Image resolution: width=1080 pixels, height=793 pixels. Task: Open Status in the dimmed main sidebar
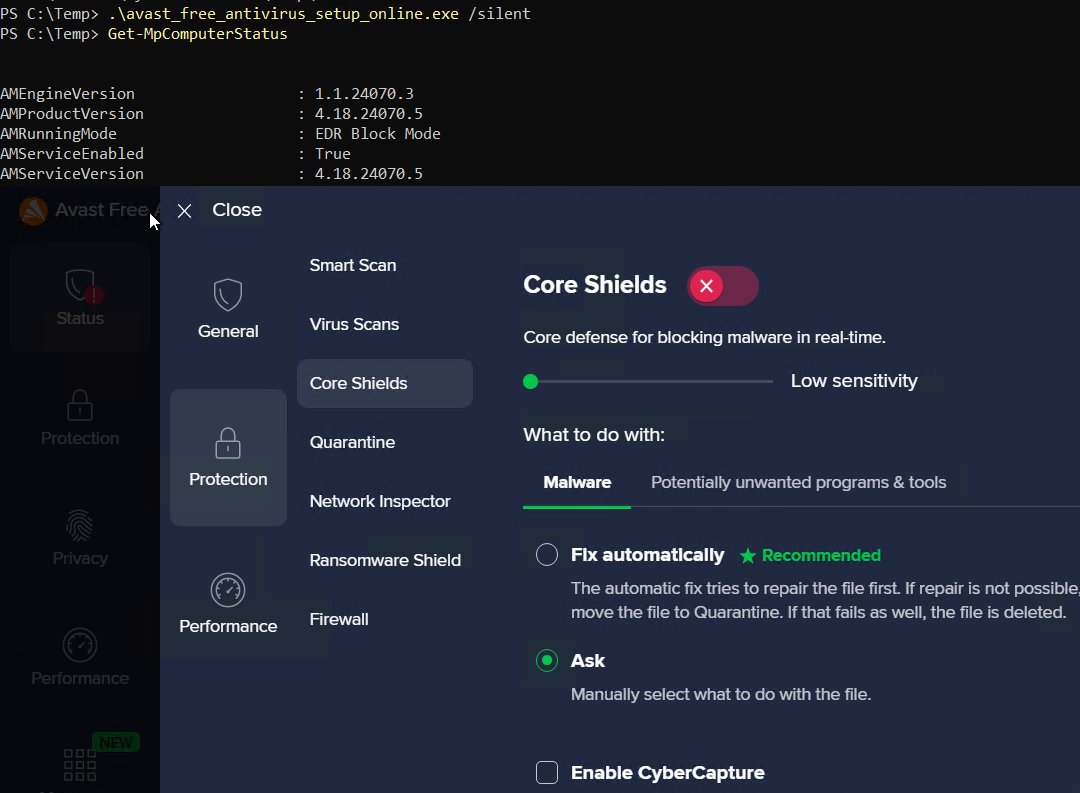click(80, 297)
